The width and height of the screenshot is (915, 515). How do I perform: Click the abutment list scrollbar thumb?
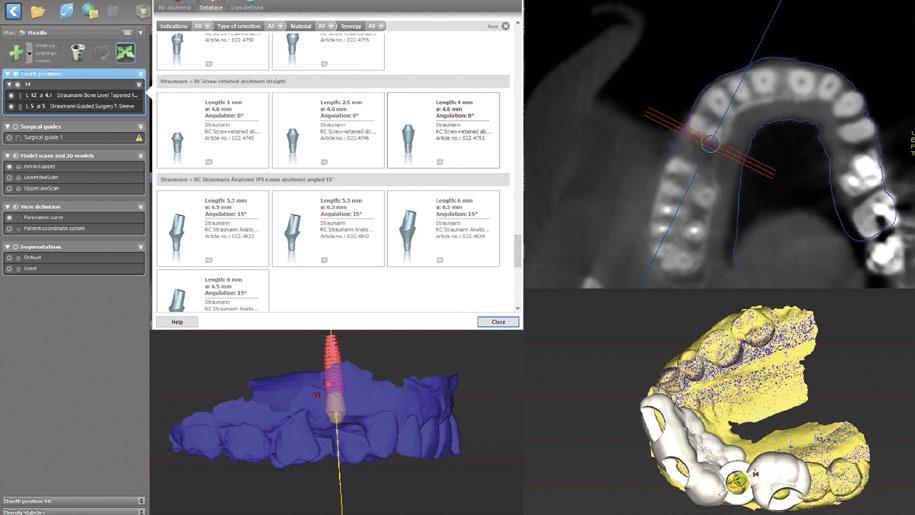coord(517,251)
